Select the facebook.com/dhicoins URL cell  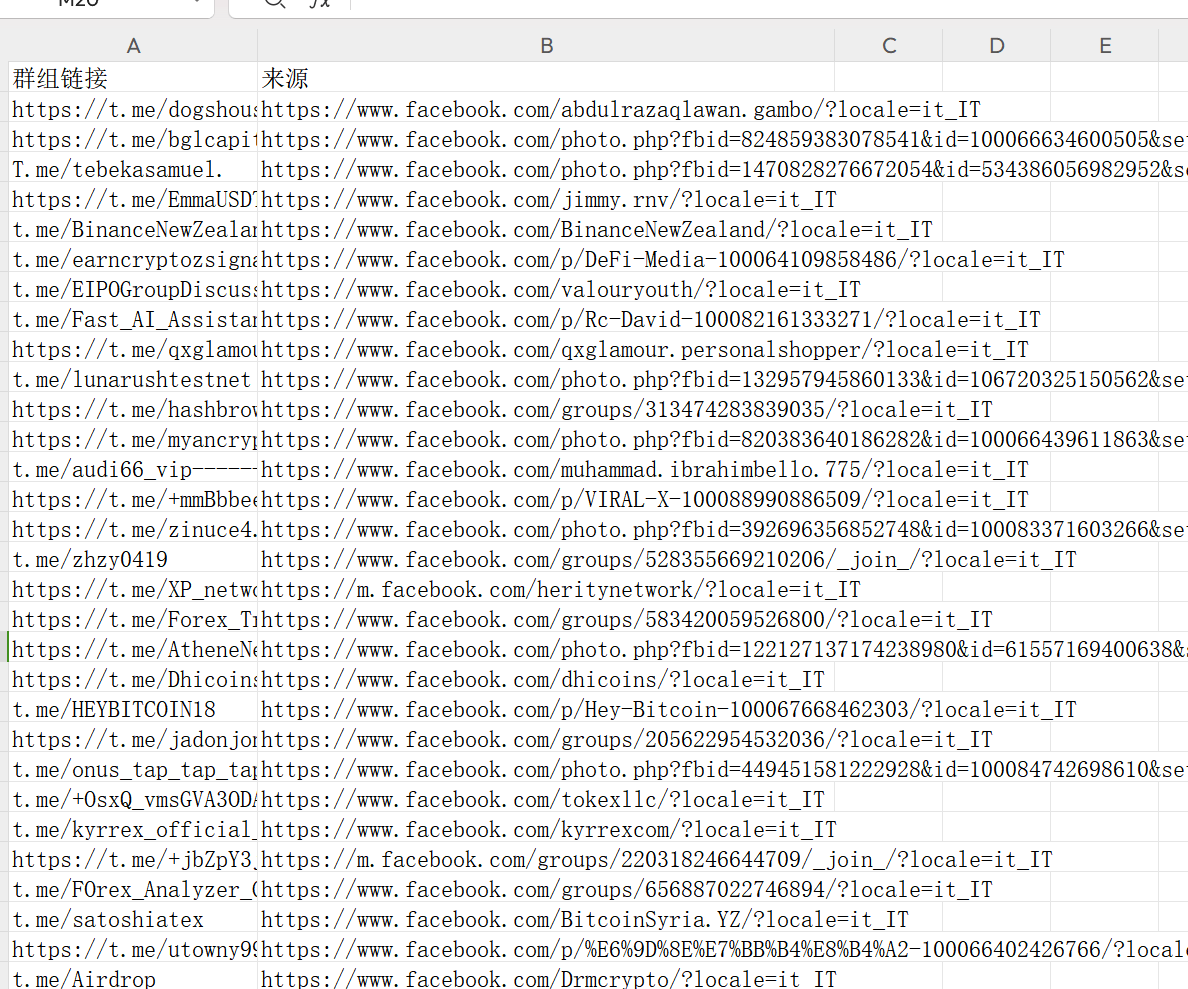[546, 679]
